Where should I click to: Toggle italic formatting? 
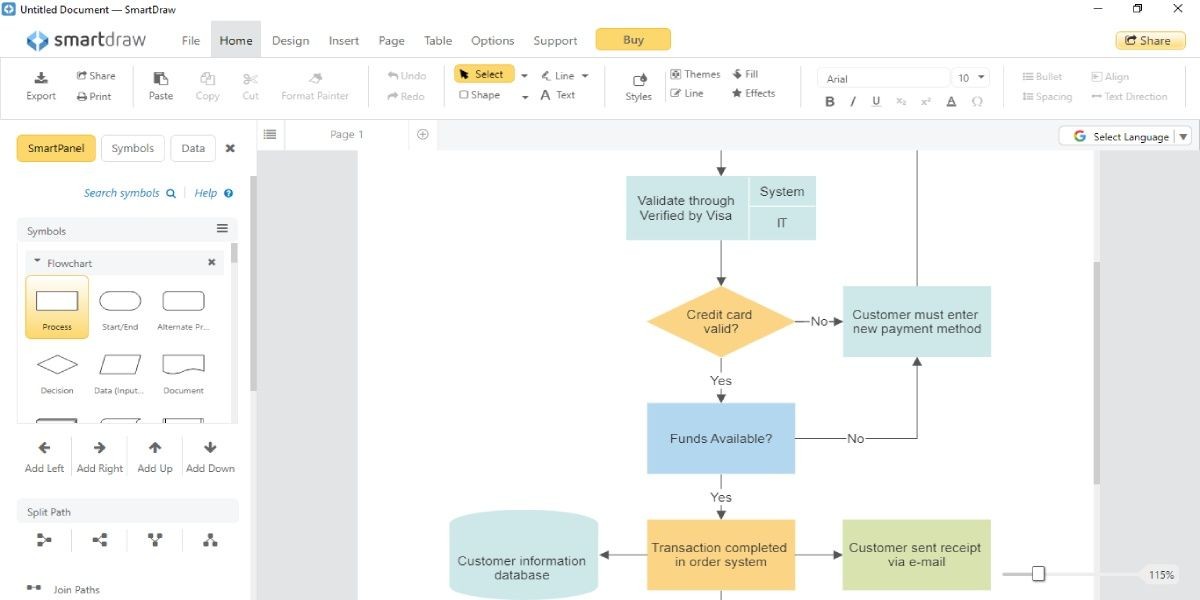(853, 101)
